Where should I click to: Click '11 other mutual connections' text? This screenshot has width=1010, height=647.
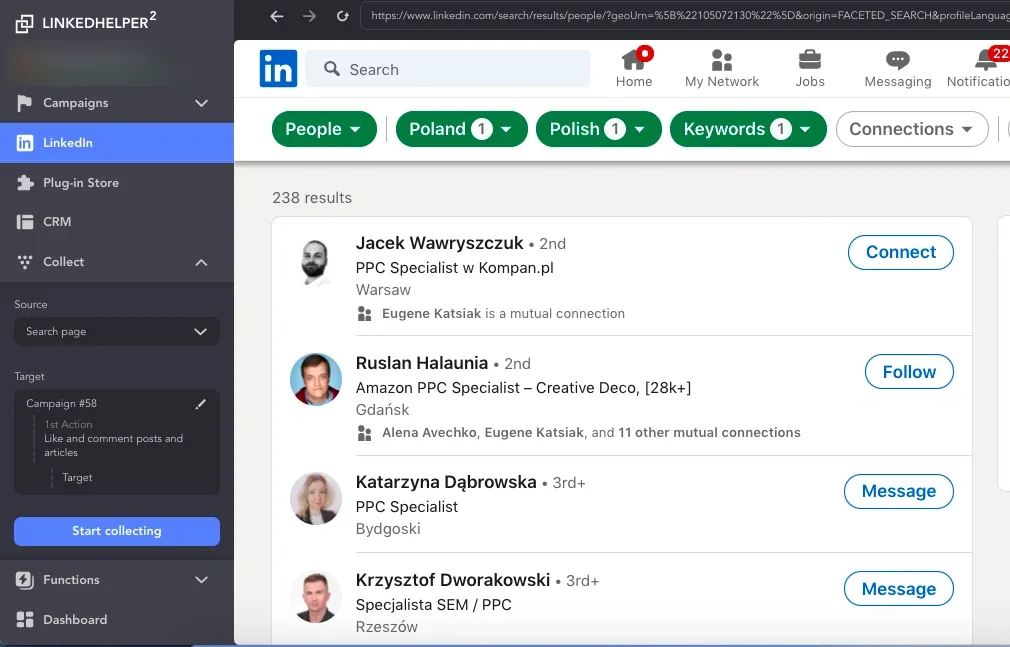click(709, 433)
